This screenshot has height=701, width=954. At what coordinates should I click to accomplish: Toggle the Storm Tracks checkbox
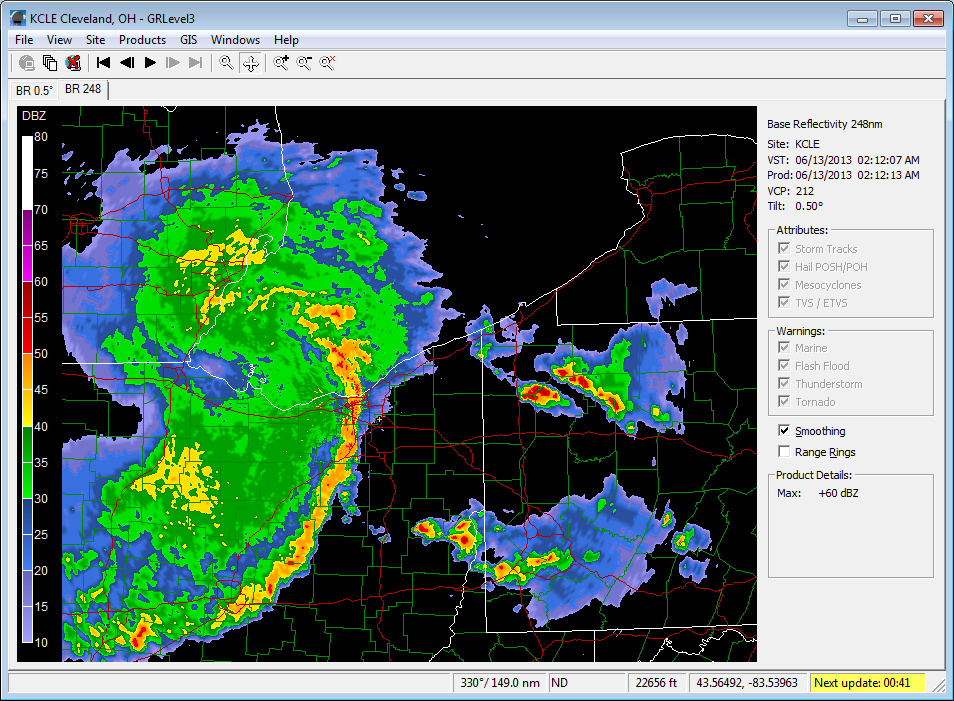pyautogui.click(x=784, y=248)
